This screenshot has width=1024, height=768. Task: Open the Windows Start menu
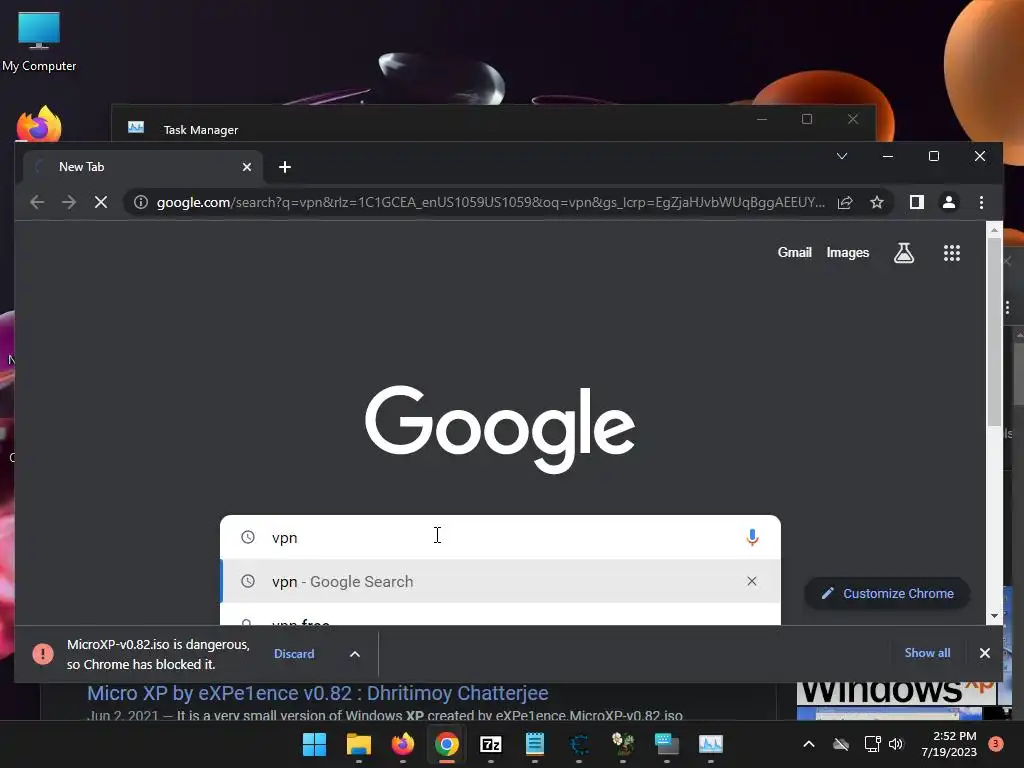pos(314,744)
